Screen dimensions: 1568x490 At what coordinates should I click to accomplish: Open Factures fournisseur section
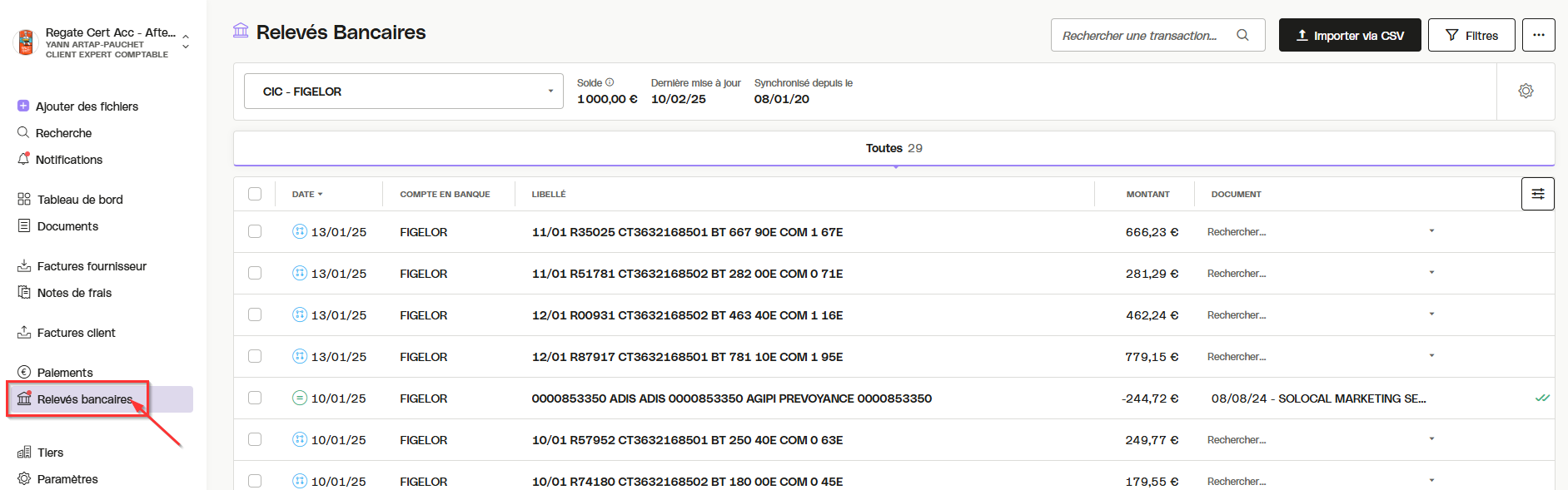coord(92,265)
